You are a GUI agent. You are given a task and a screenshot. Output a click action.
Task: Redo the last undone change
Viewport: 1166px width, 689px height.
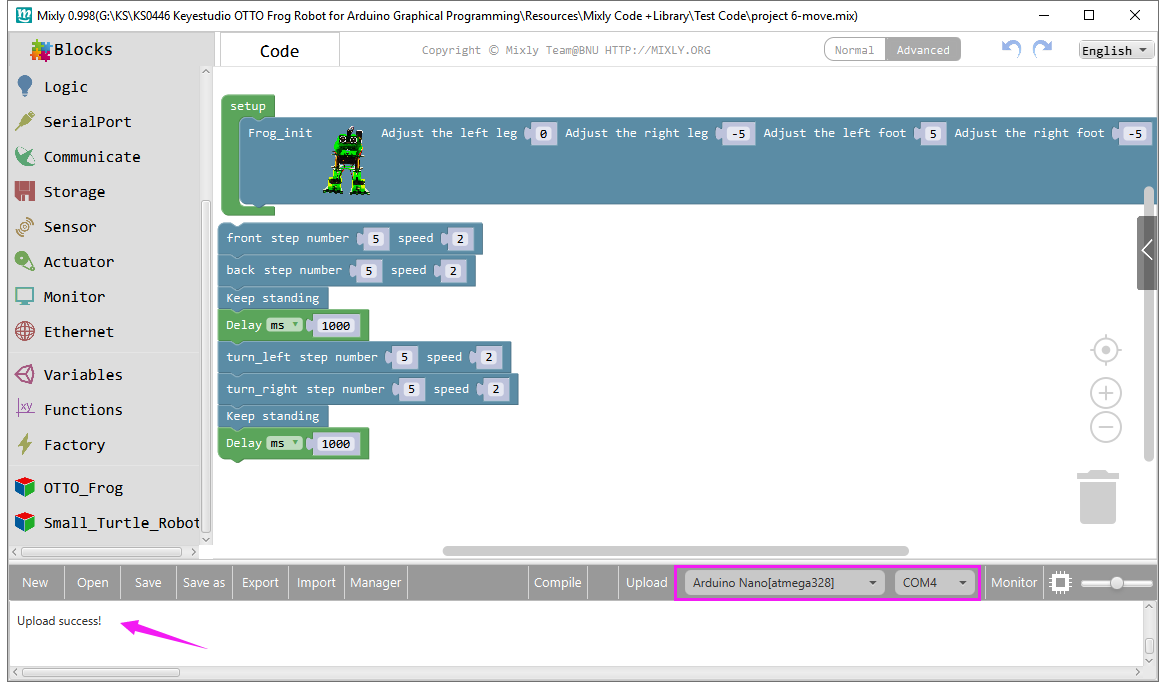(x=1043, y=48)
